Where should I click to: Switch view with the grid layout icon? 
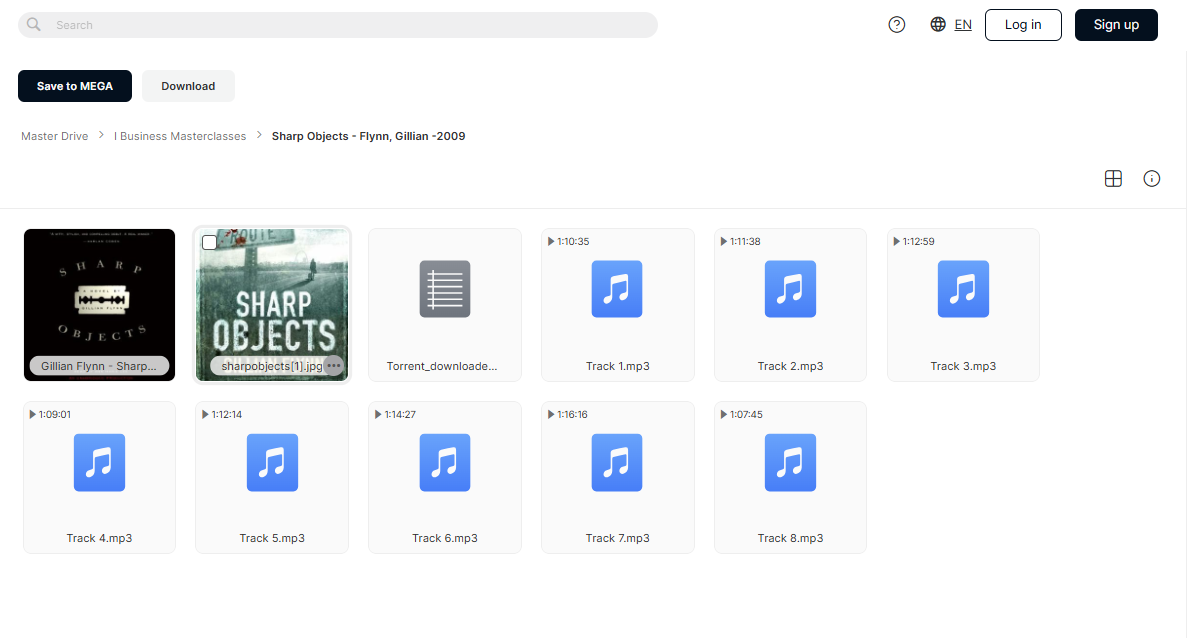[1113, 179]
